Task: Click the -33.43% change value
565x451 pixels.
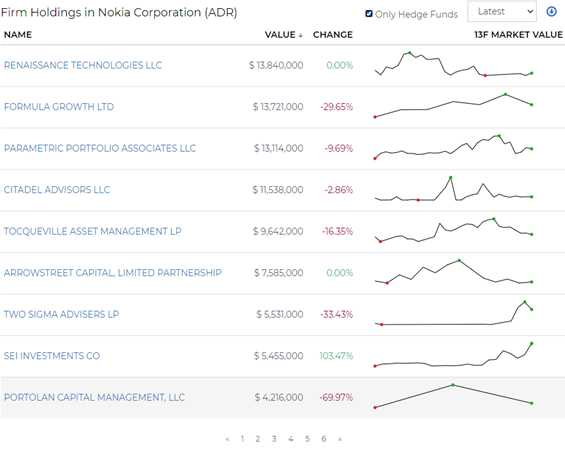Action: click(x=337, y=314)
